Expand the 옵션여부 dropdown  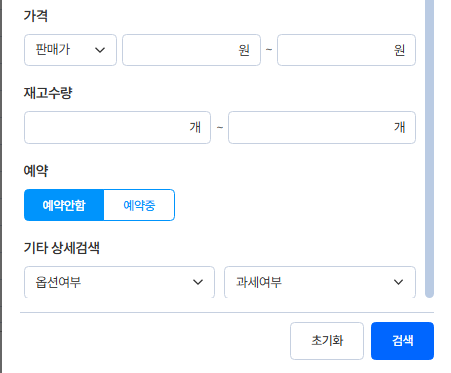[119, 282]
